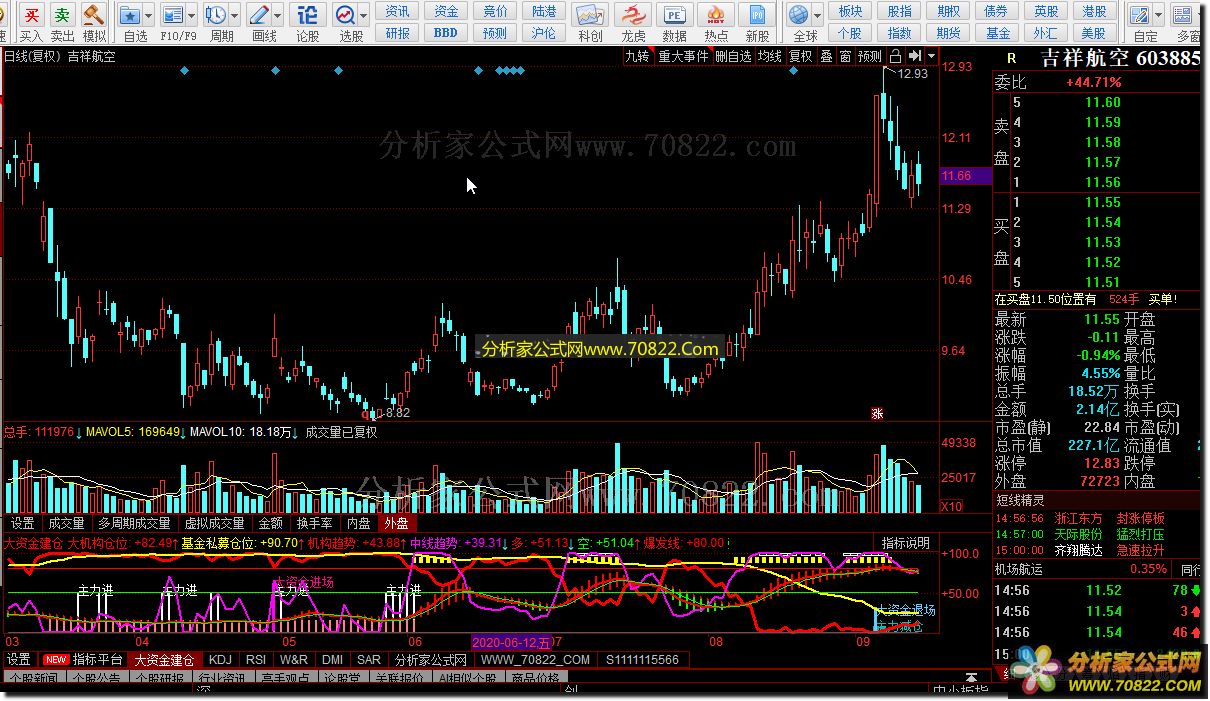Select the 外盘 tab

click(x=396, y=523)
